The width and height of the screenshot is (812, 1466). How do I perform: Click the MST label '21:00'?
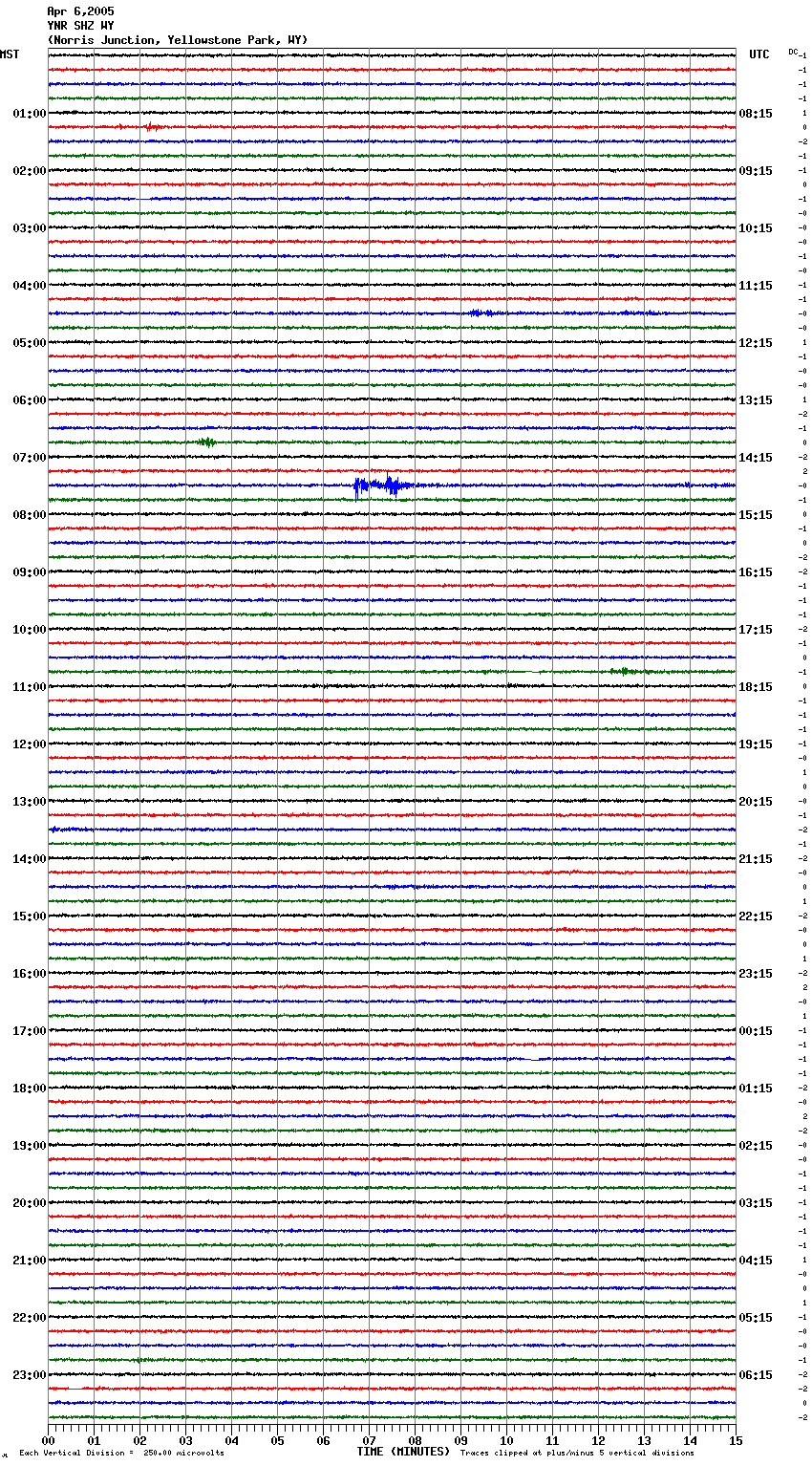pos(30,1261)
